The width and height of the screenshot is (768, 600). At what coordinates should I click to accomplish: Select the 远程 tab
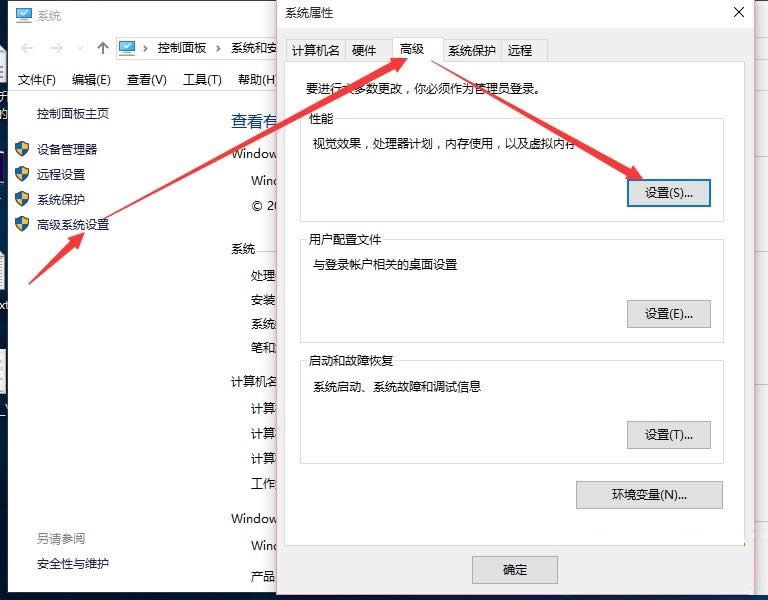(519, 50)
